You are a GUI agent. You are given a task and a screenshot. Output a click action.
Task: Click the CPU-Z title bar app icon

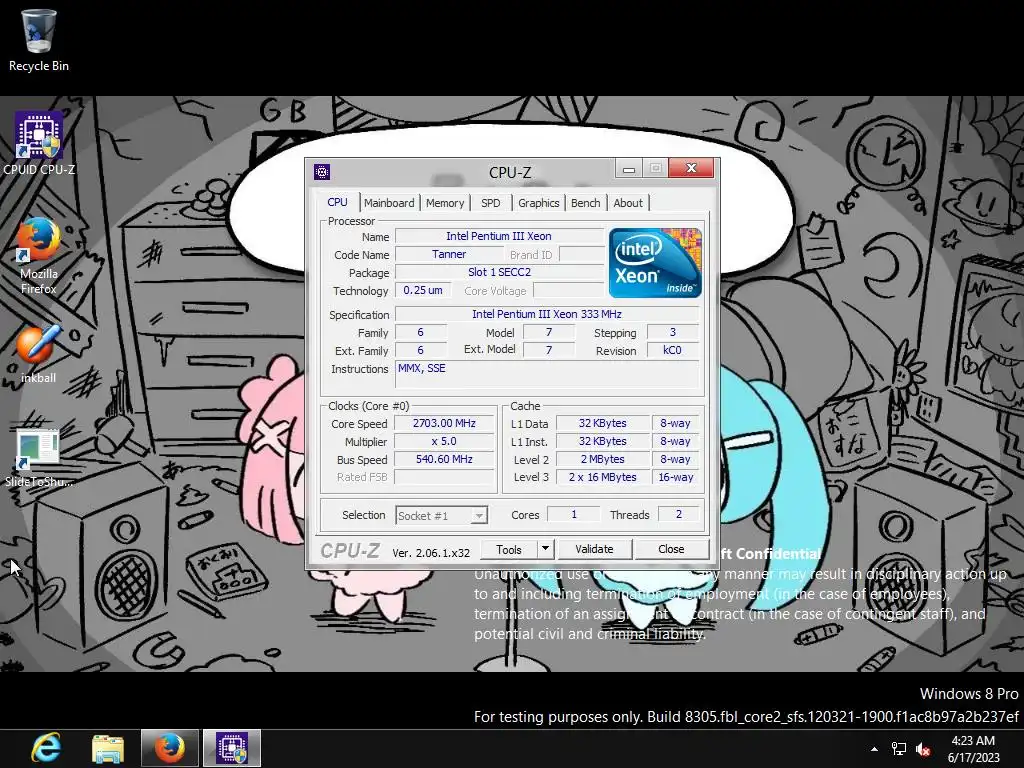tap(321, 172)
